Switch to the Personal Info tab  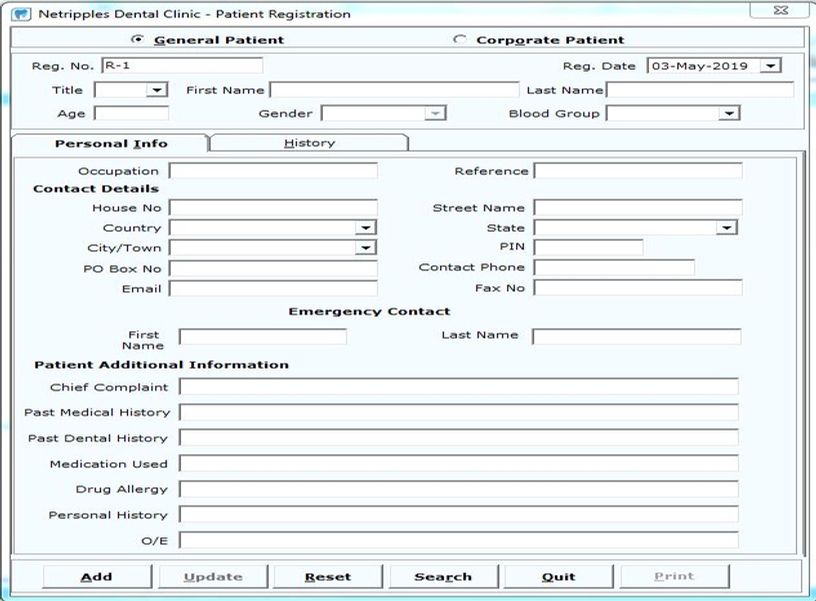click(110, 143)
